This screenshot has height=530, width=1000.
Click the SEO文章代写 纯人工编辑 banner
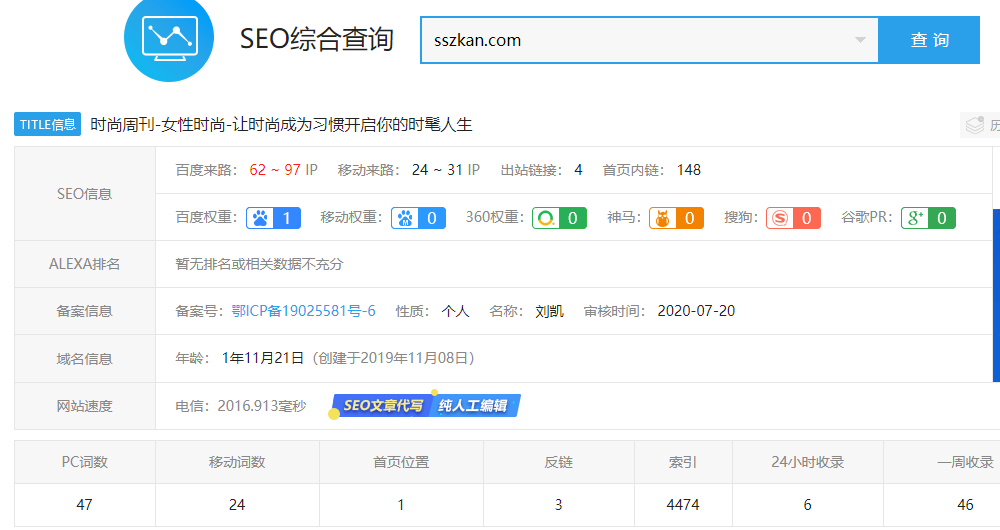point(427,406)
